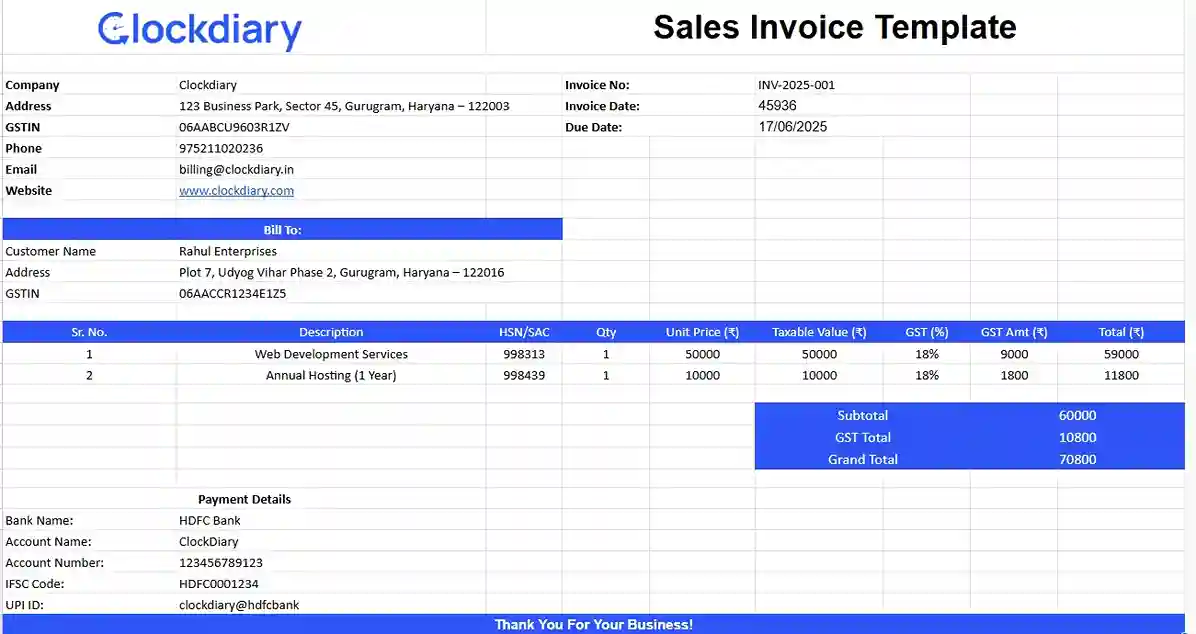Click the Total (₹) column header
This screenshot has height=634, width=1196.
coord(1121,332)
